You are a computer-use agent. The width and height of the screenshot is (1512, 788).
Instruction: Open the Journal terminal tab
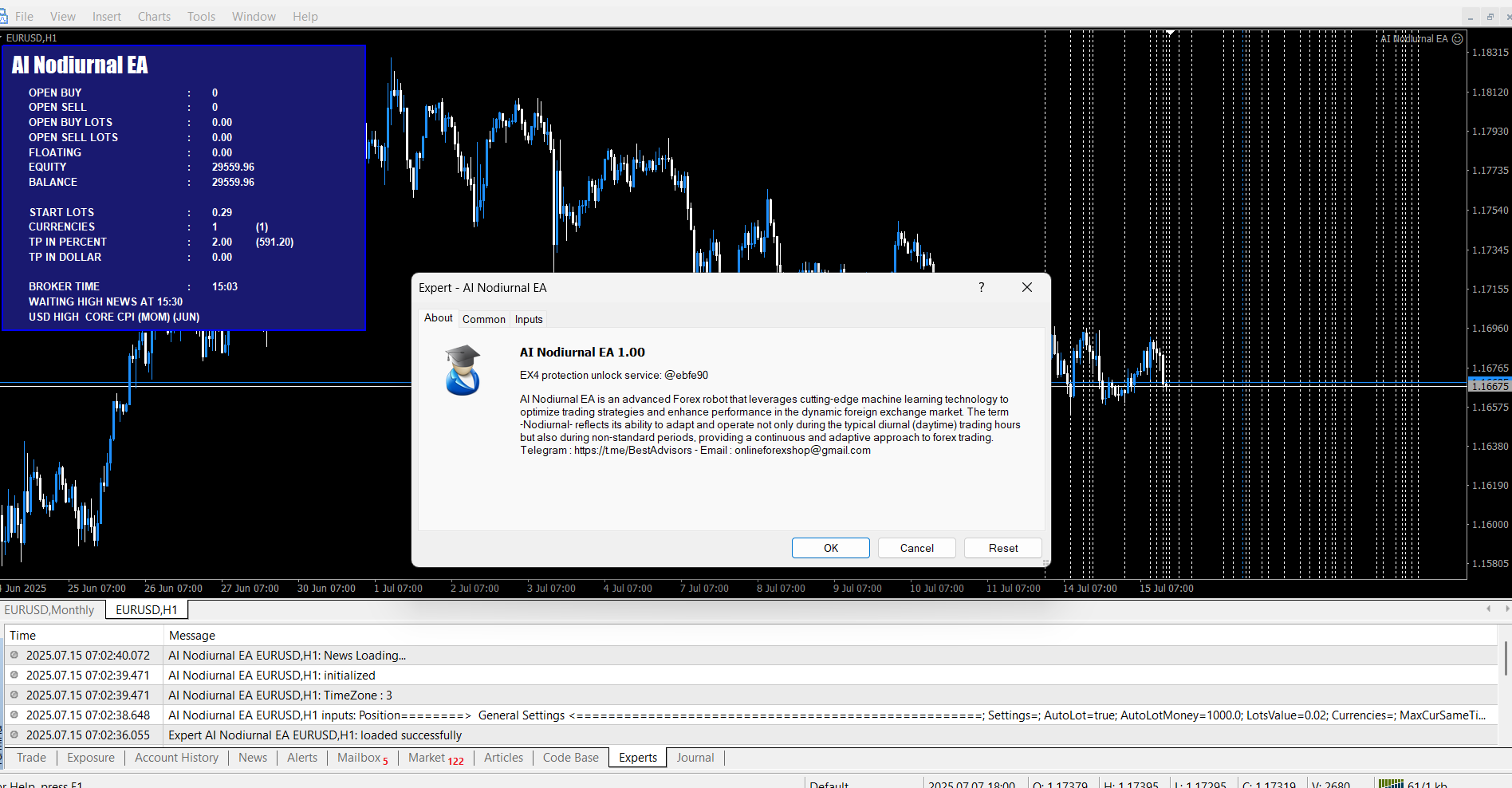695,758
